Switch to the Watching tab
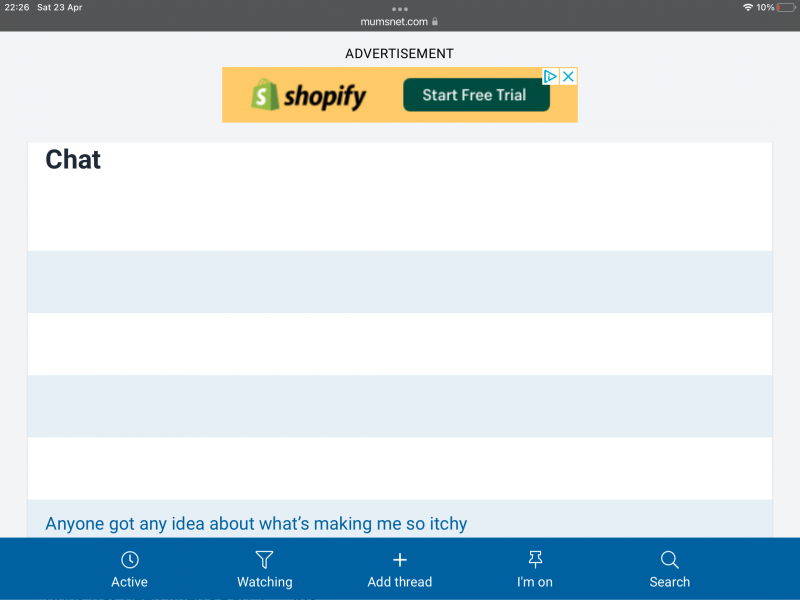 point(264,569)
